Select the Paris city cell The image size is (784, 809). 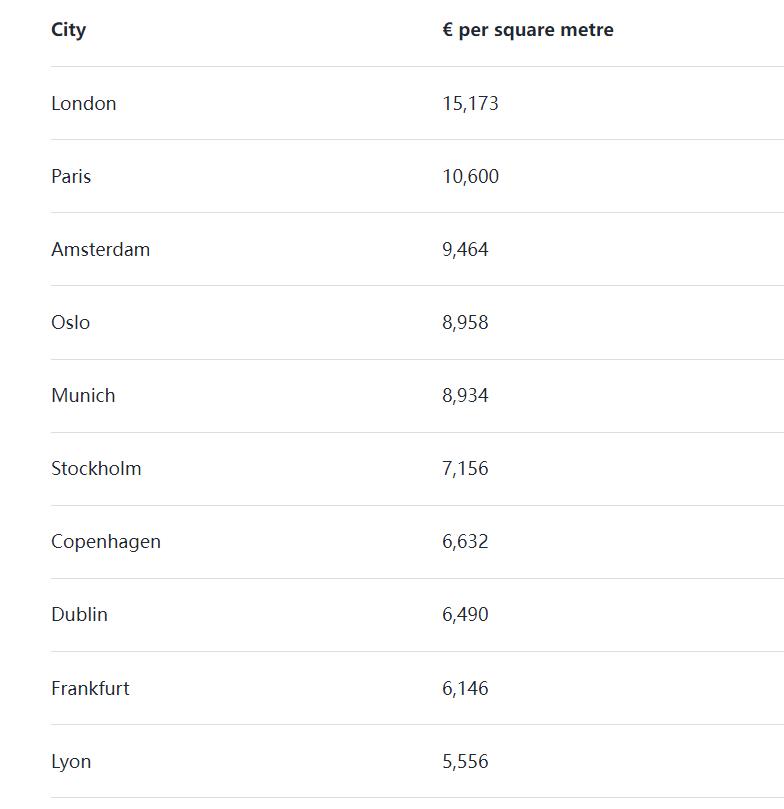click(71, 176)
